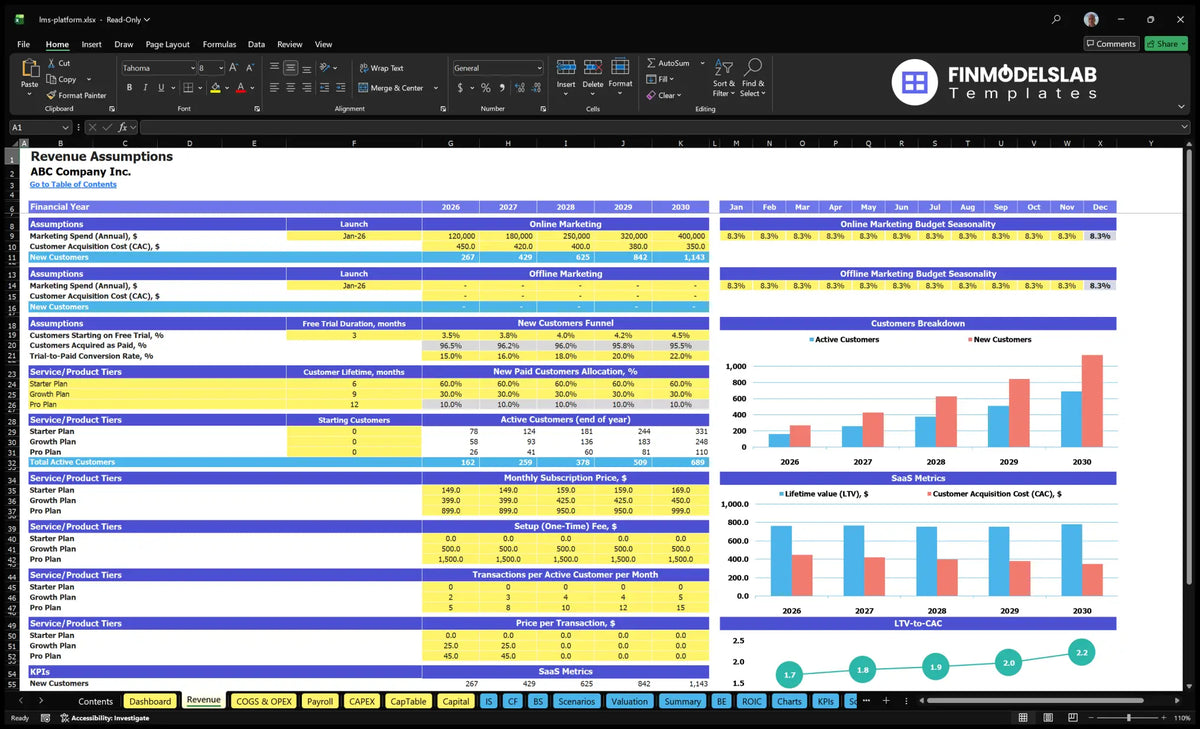Toggle right horizontal alignment
The image size is (1200, 729).
pos(307,88)
